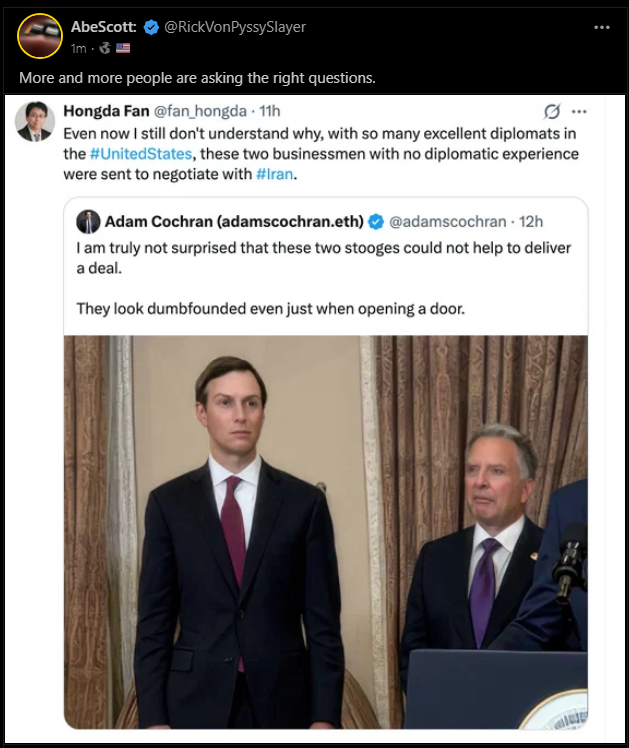Click Hongda Fan's profile picture

tap(34, 121)
